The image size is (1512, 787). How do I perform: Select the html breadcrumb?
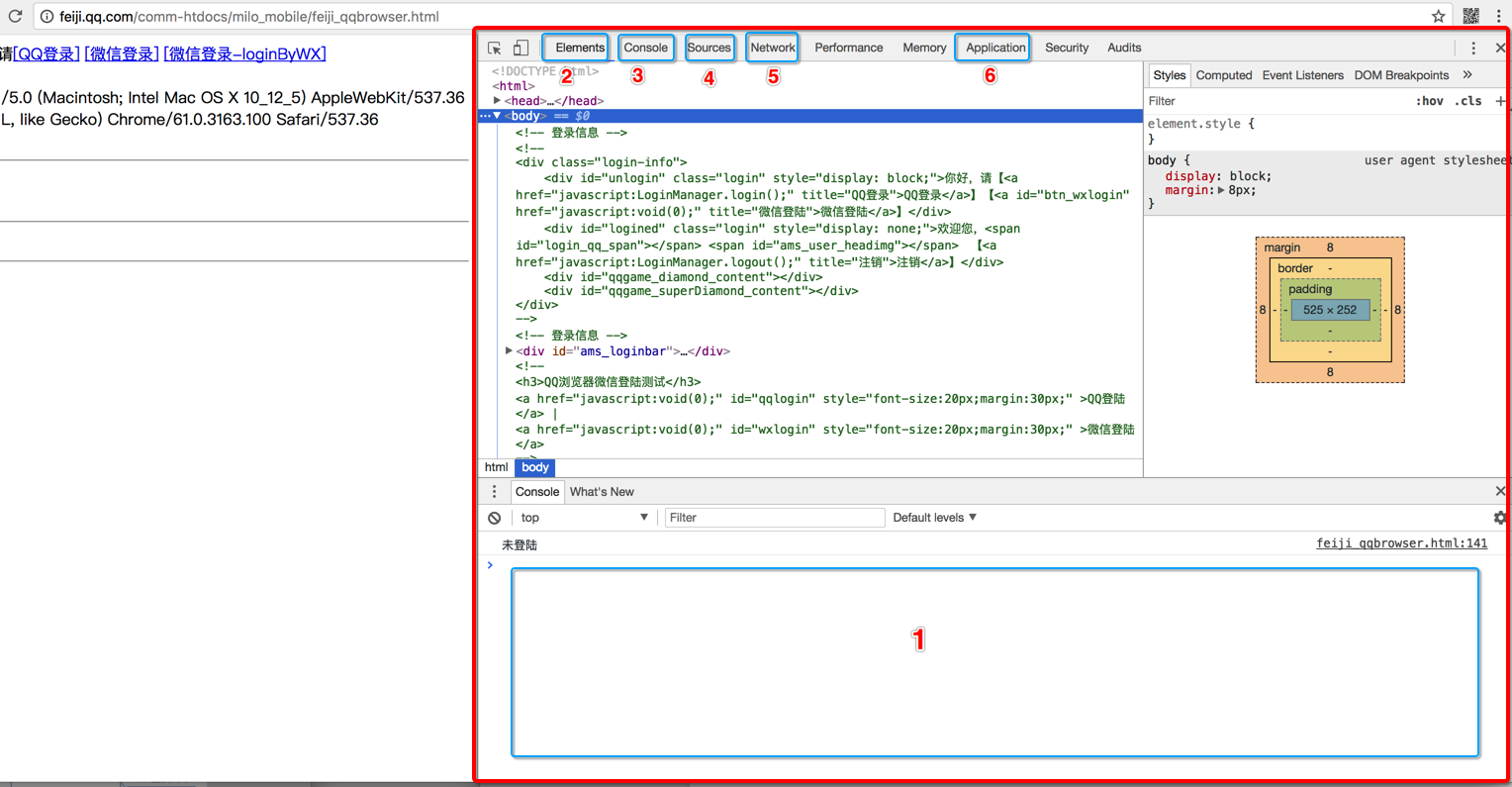(497, 467)
